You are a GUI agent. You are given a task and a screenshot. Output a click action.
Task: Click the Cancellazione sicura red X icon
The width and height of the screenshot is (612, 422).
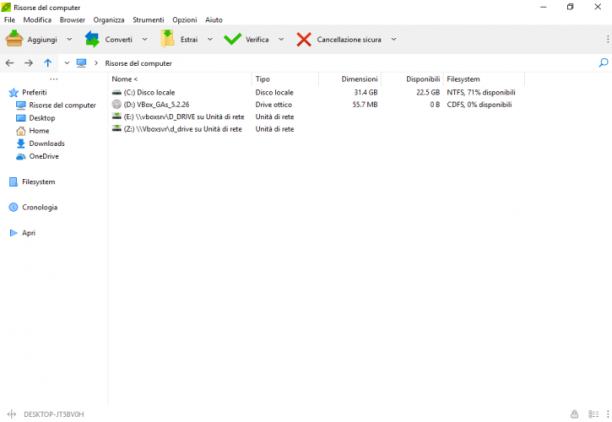[304, 39]
